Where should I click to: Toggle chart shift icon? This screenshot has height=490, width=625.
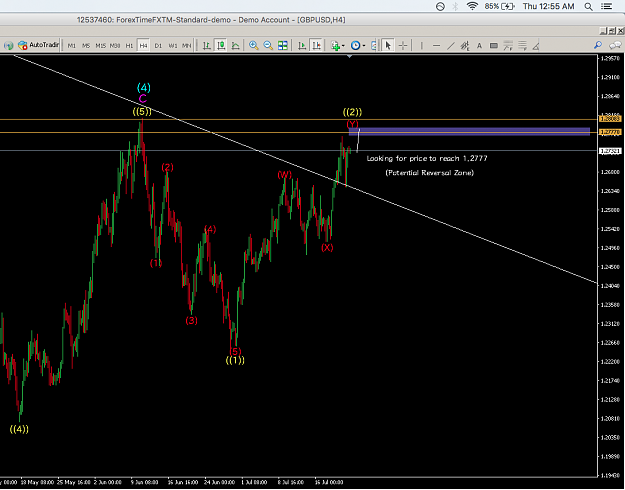(x=316, y=46)
